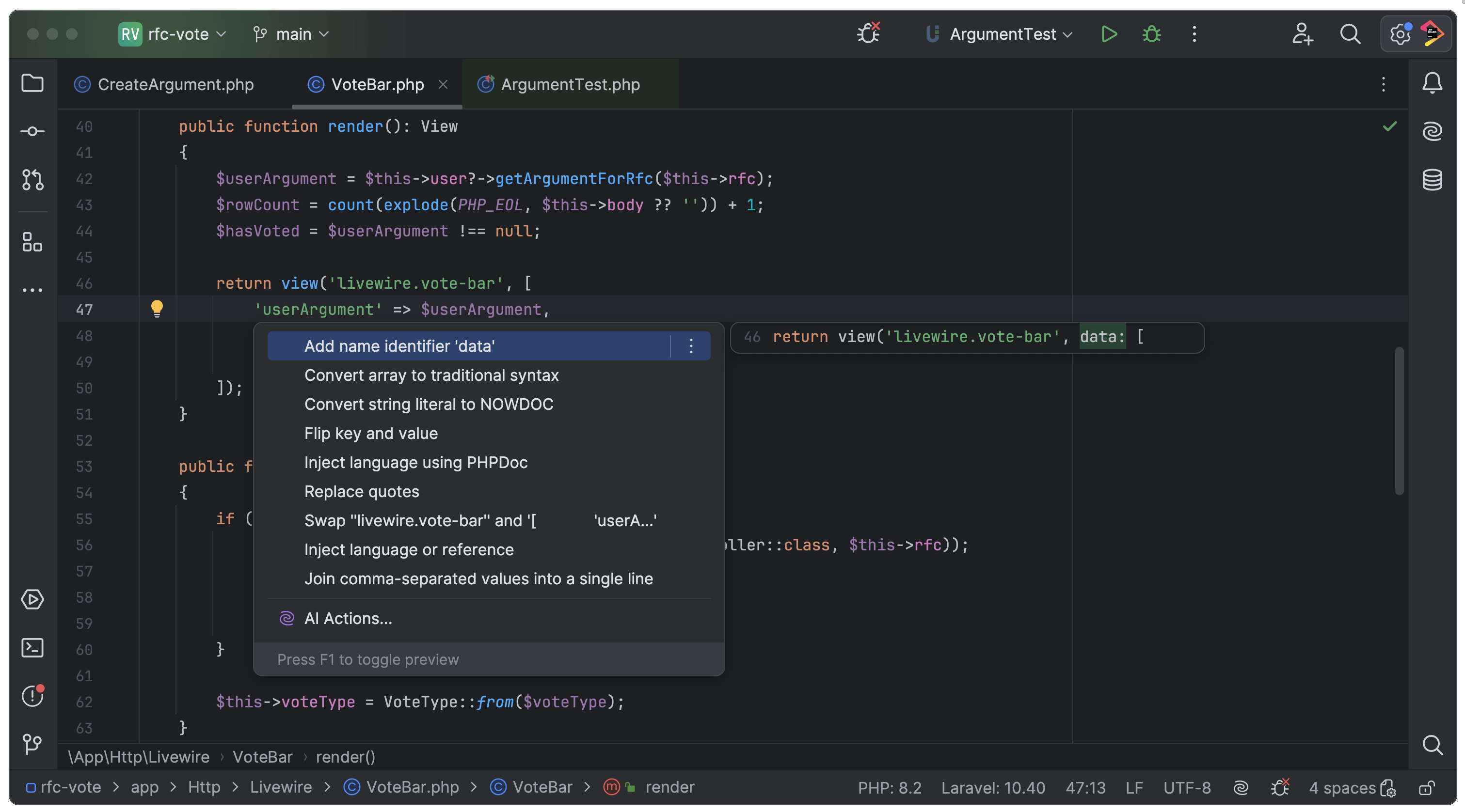Click the green Debug bug icon

click(1152, 34)
